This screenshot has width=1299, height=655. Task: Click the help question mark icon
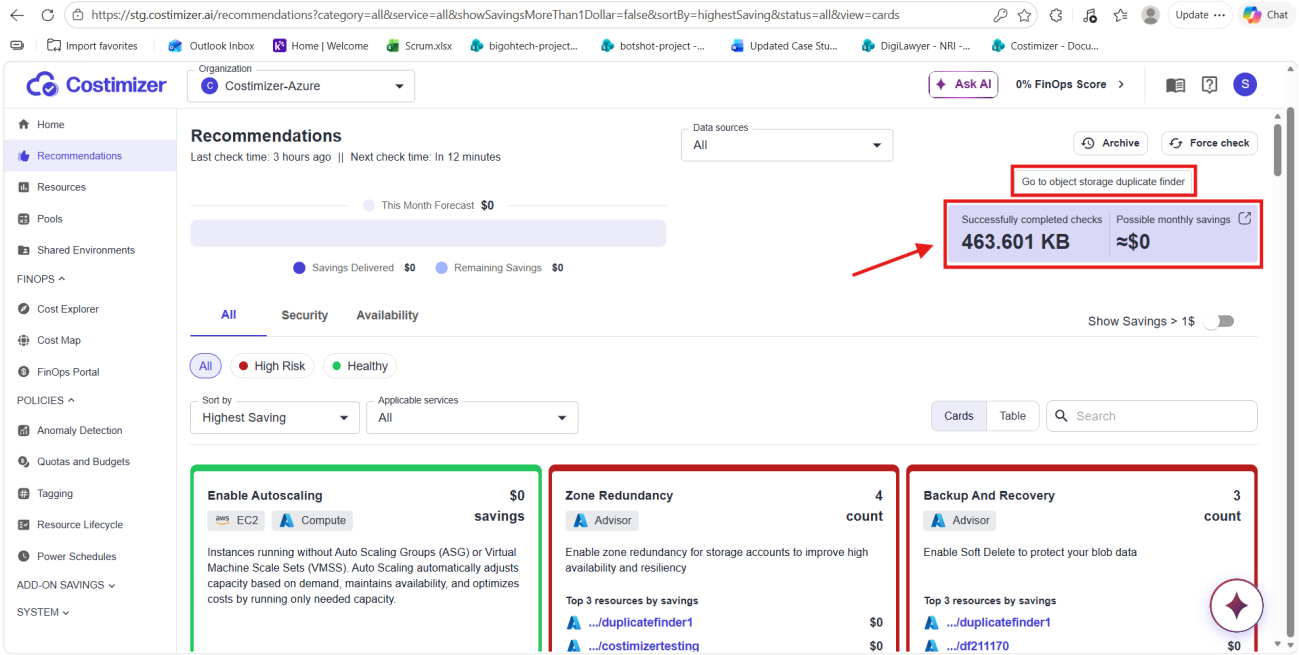[x=1210, y=85]
